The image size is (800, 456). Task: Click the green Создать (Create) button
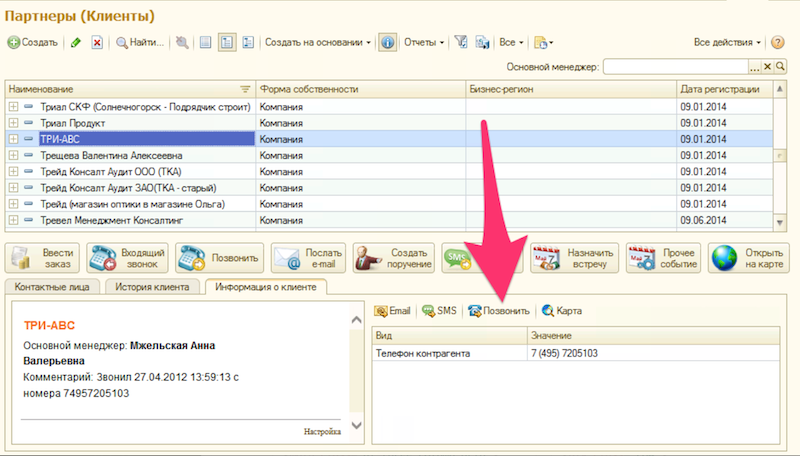coord(33,43)
